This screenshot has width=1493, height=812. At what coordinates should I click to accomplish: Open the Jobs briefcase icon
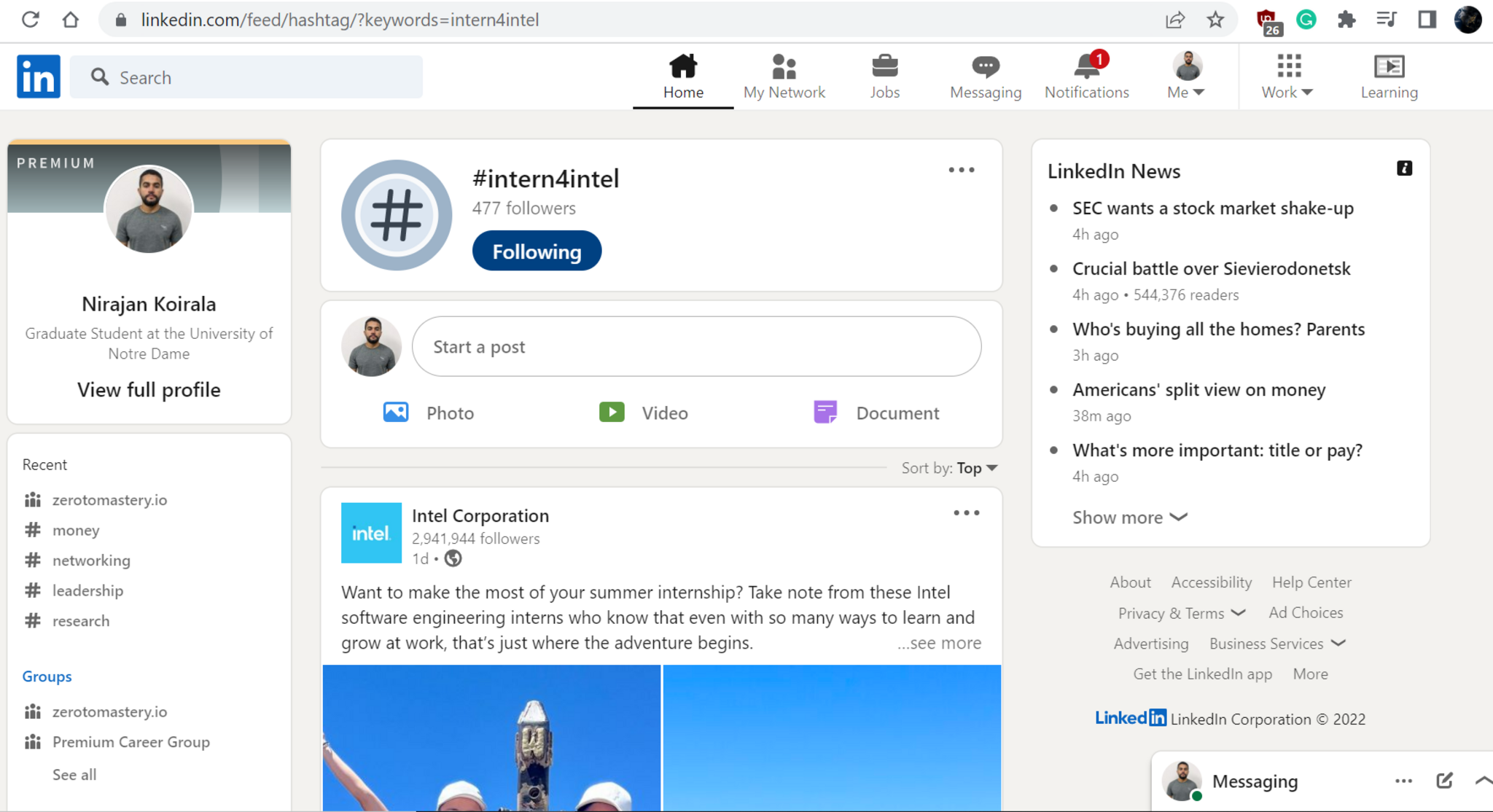click(884, 67)
